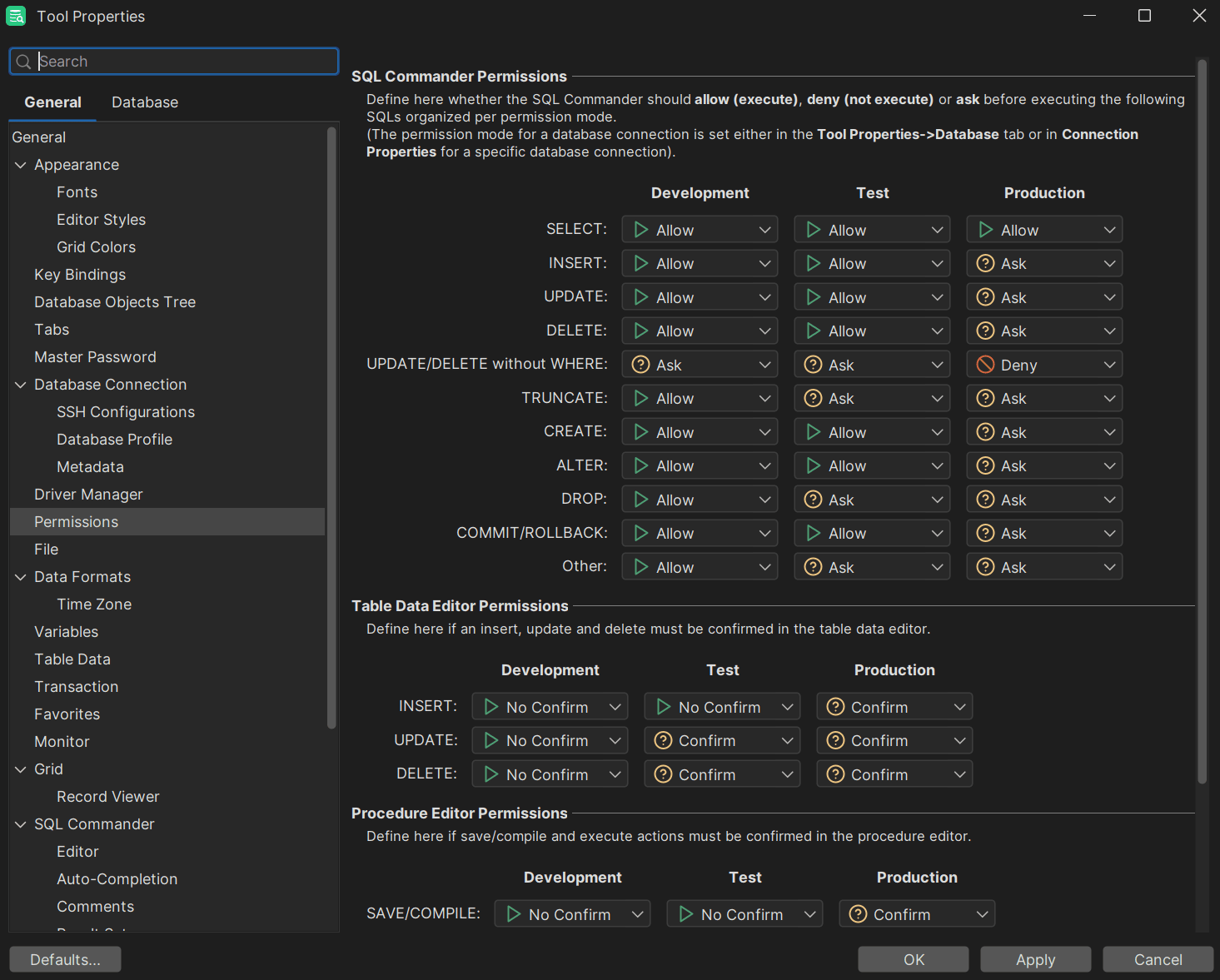Viewport: 1220px width, 980px height.
Task: Collapse the Appearance section
Action: tap(20, 164)
